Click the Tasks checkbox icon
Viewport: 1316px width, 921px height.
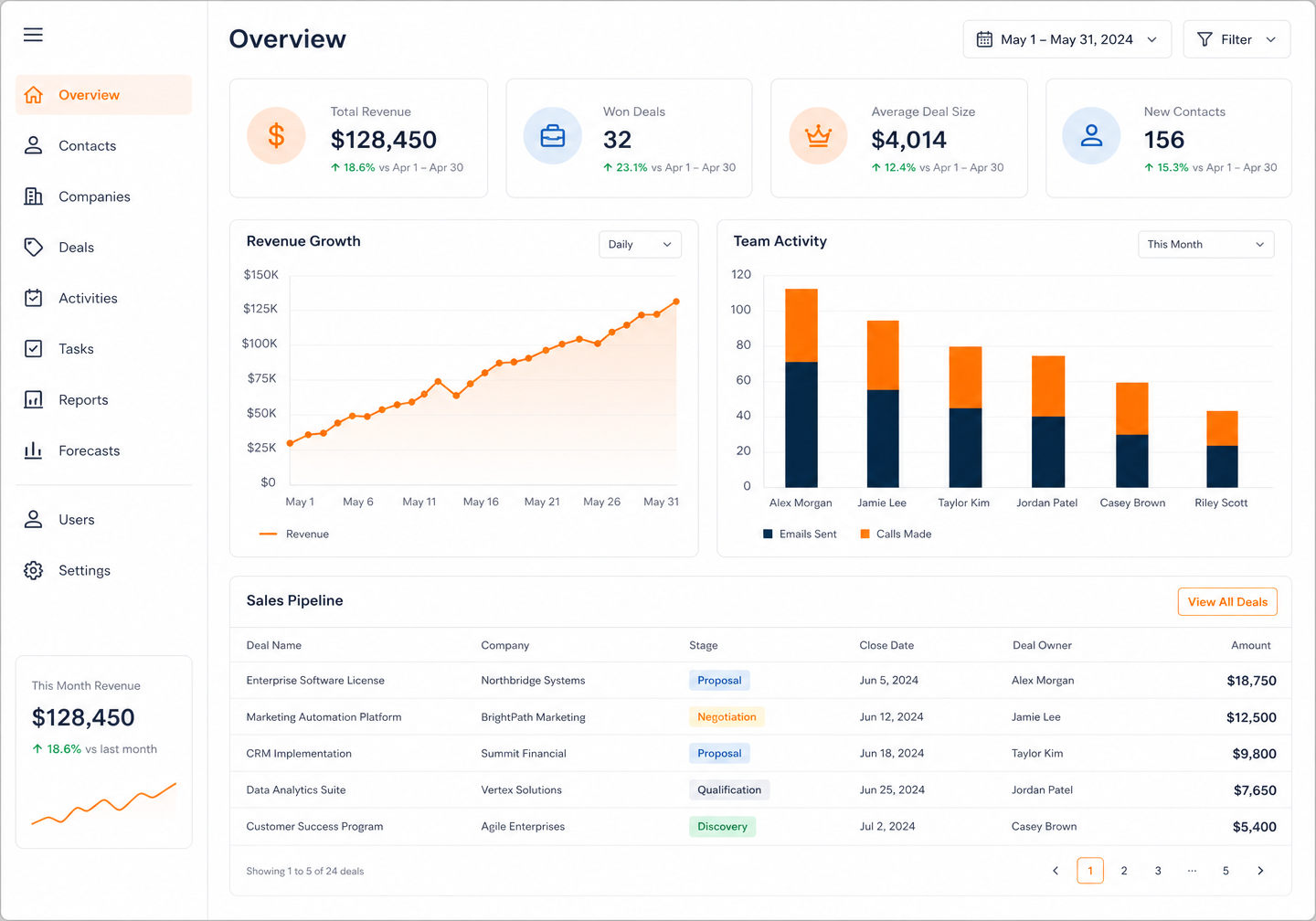pyautogui.click(x=34, y=349)
